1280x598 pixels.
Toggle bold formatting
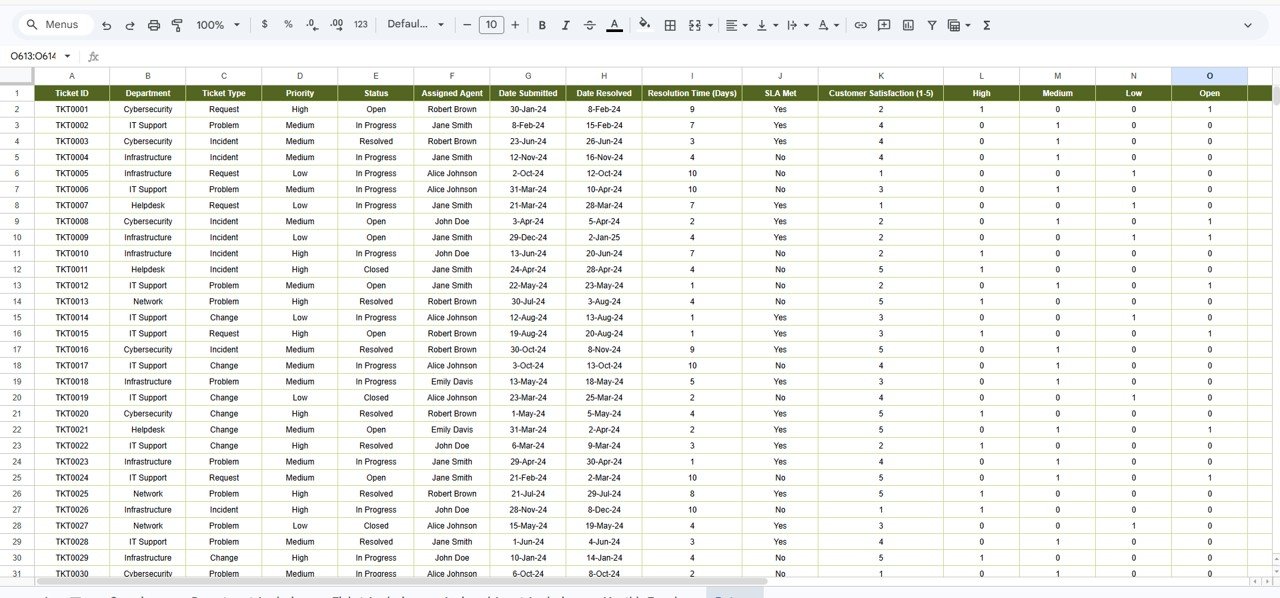pos(541,24)
